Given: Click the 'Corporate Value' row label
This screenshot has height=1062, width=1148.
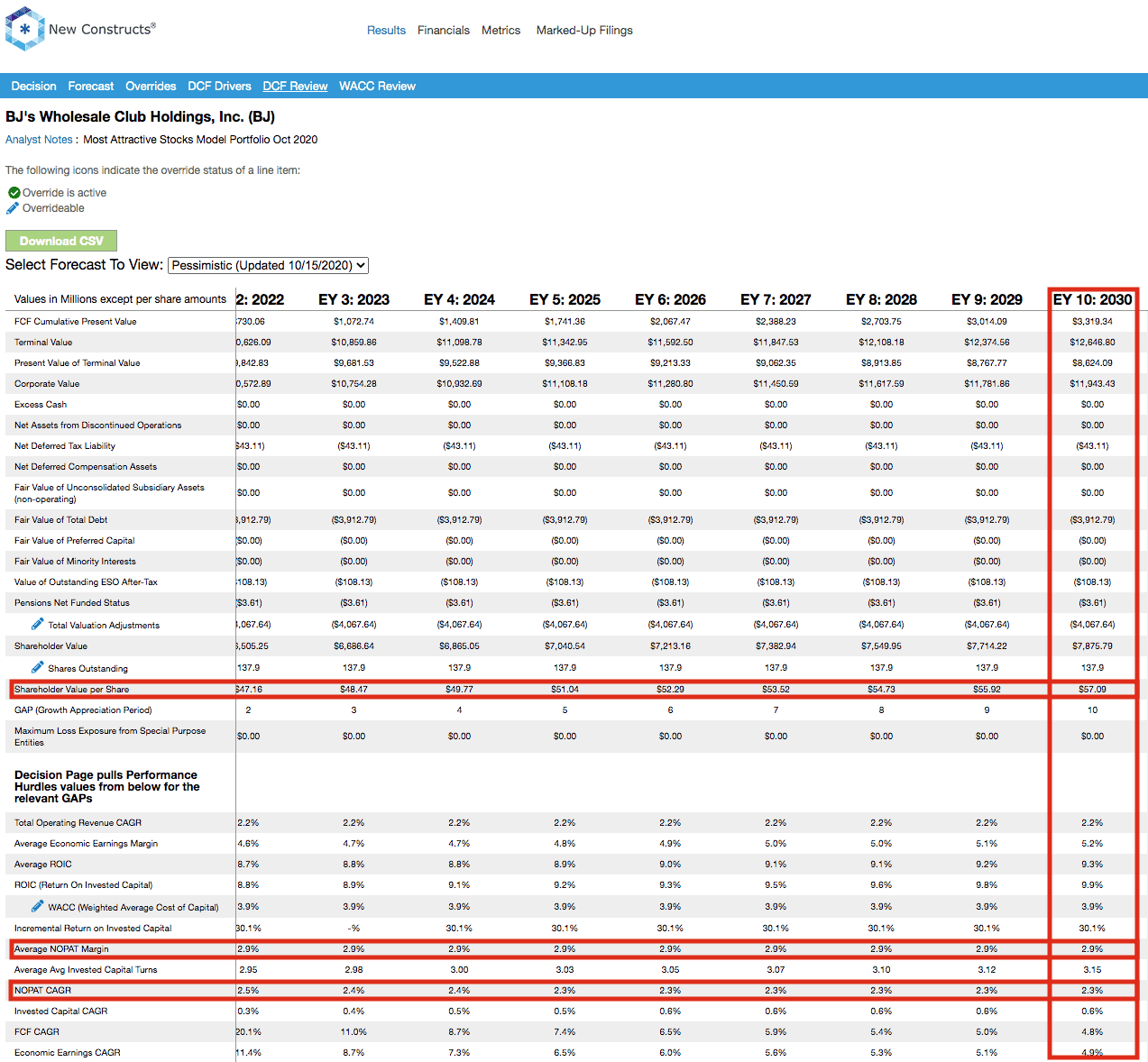Looking at the screenshot, I should tap(47, 383).
